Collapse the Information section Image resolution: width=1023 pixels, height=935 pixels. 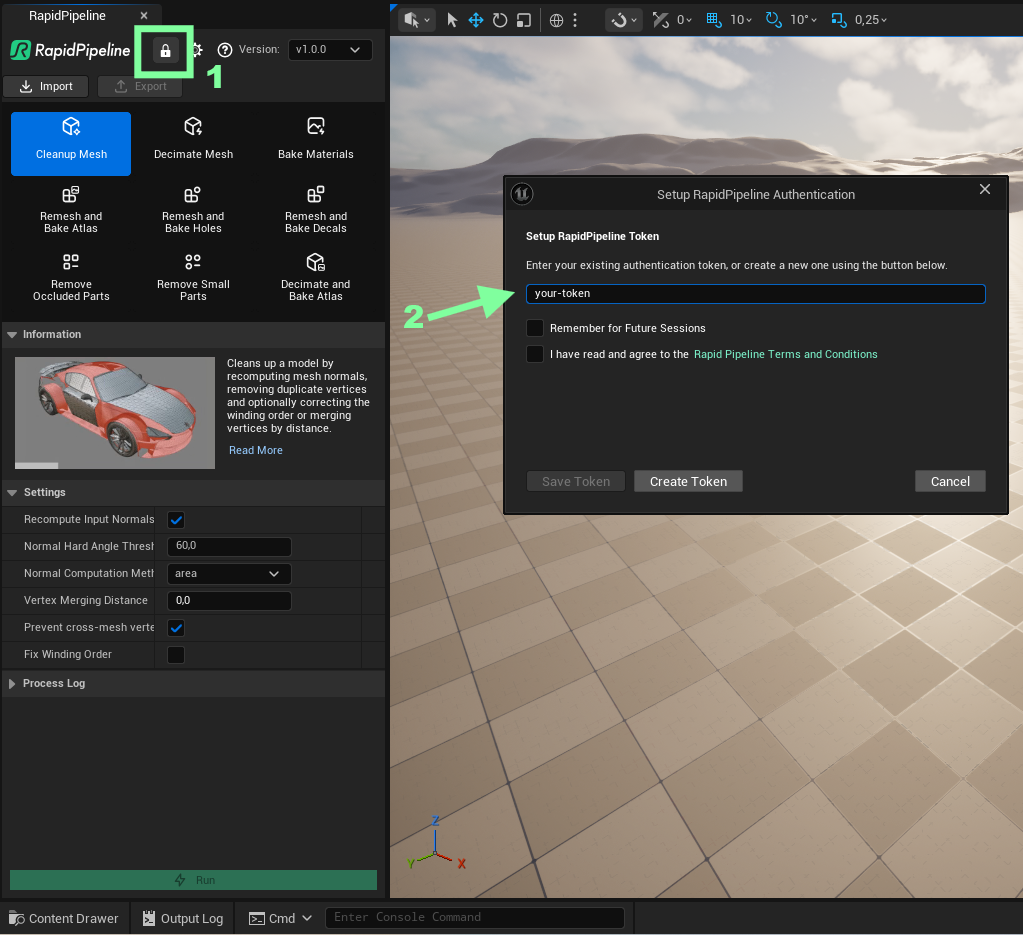pos(12,334)
